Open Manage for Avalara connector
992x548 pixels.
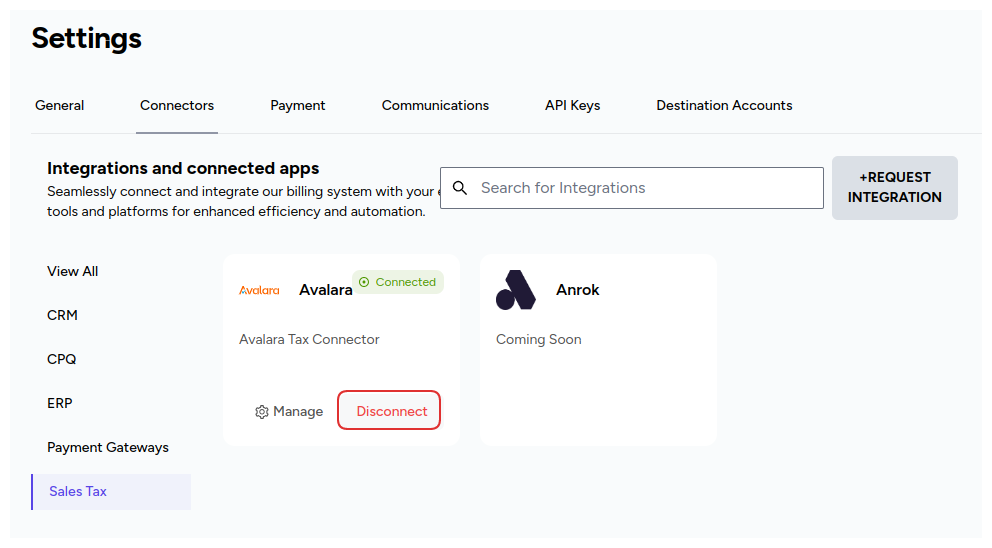point(289,412)
